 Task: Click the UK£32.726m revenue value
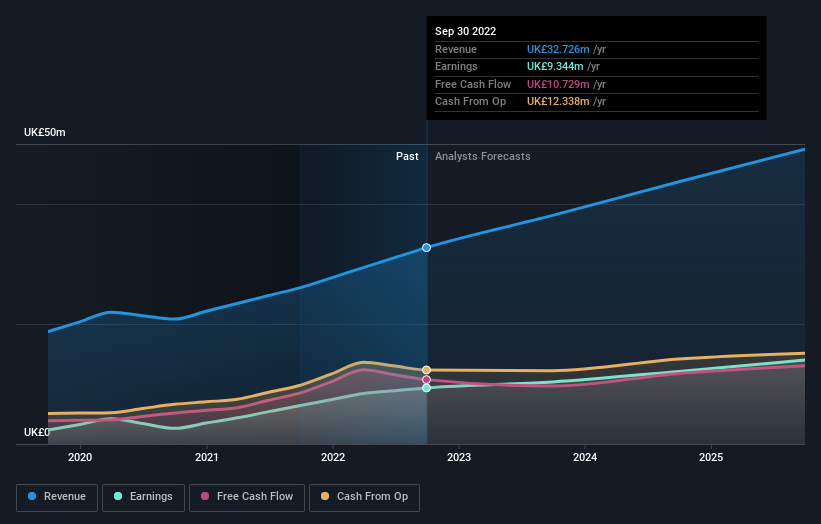(558, 49)
